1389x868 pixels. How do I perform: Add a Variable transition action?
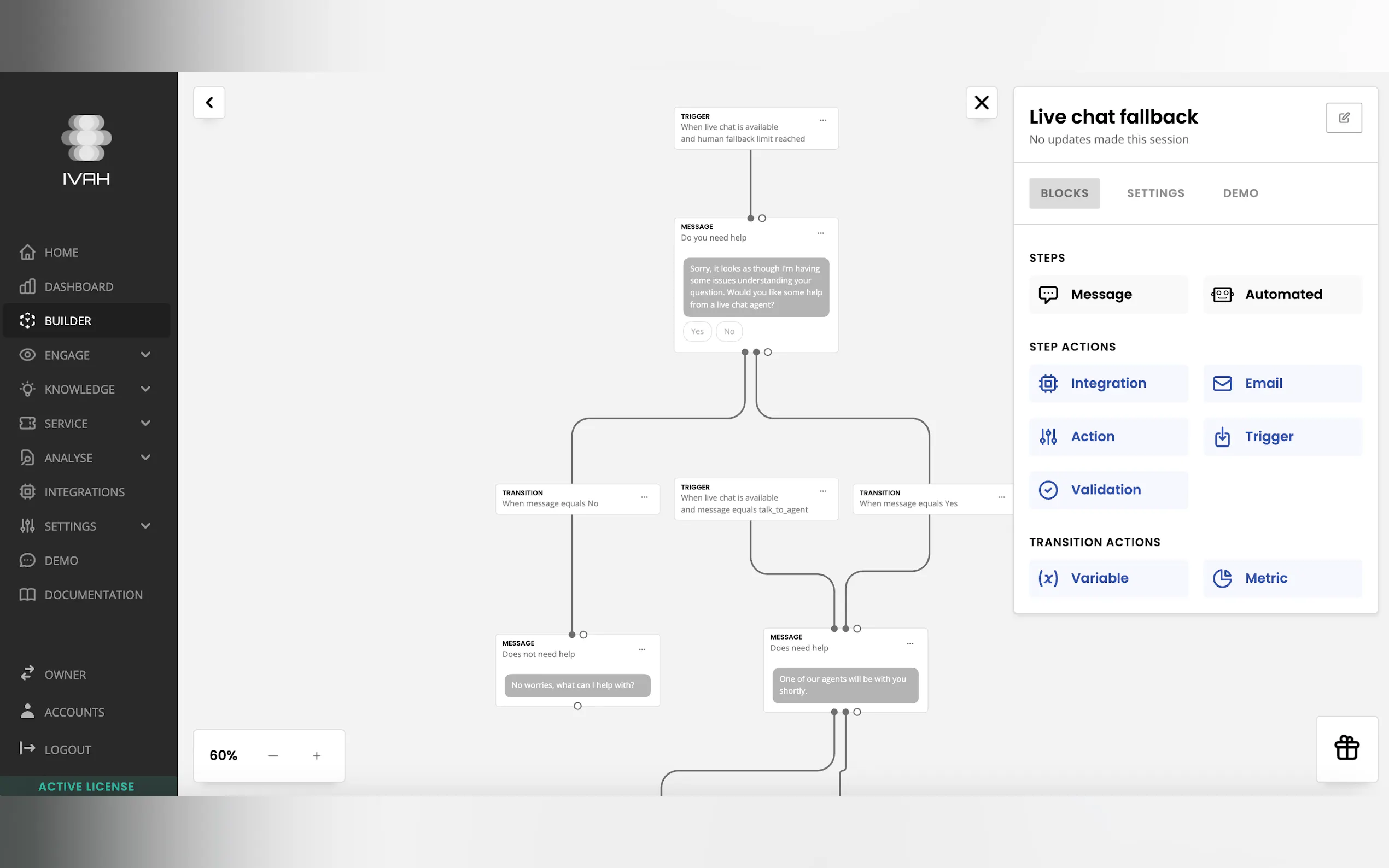[1108, 578]
